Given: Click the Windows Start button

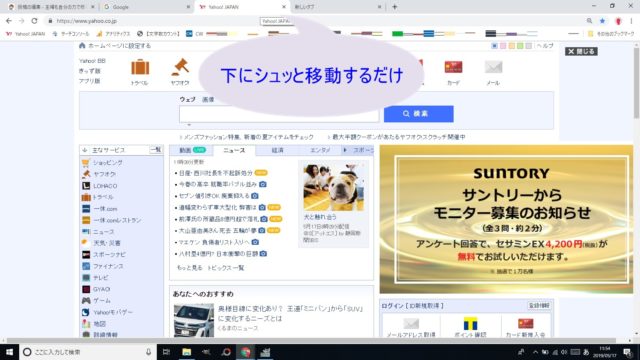Looking at the screenshot, I should pos(9,352).
